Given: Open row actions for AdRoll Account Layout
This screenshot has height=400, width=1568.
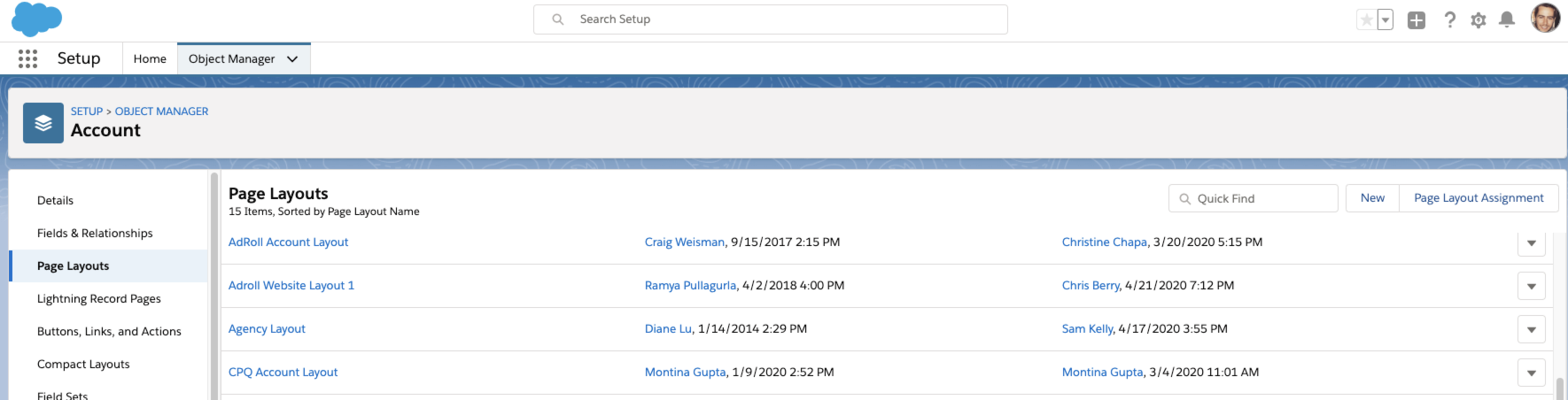Looking at the screenshot, I should [x=1532, y=243].
